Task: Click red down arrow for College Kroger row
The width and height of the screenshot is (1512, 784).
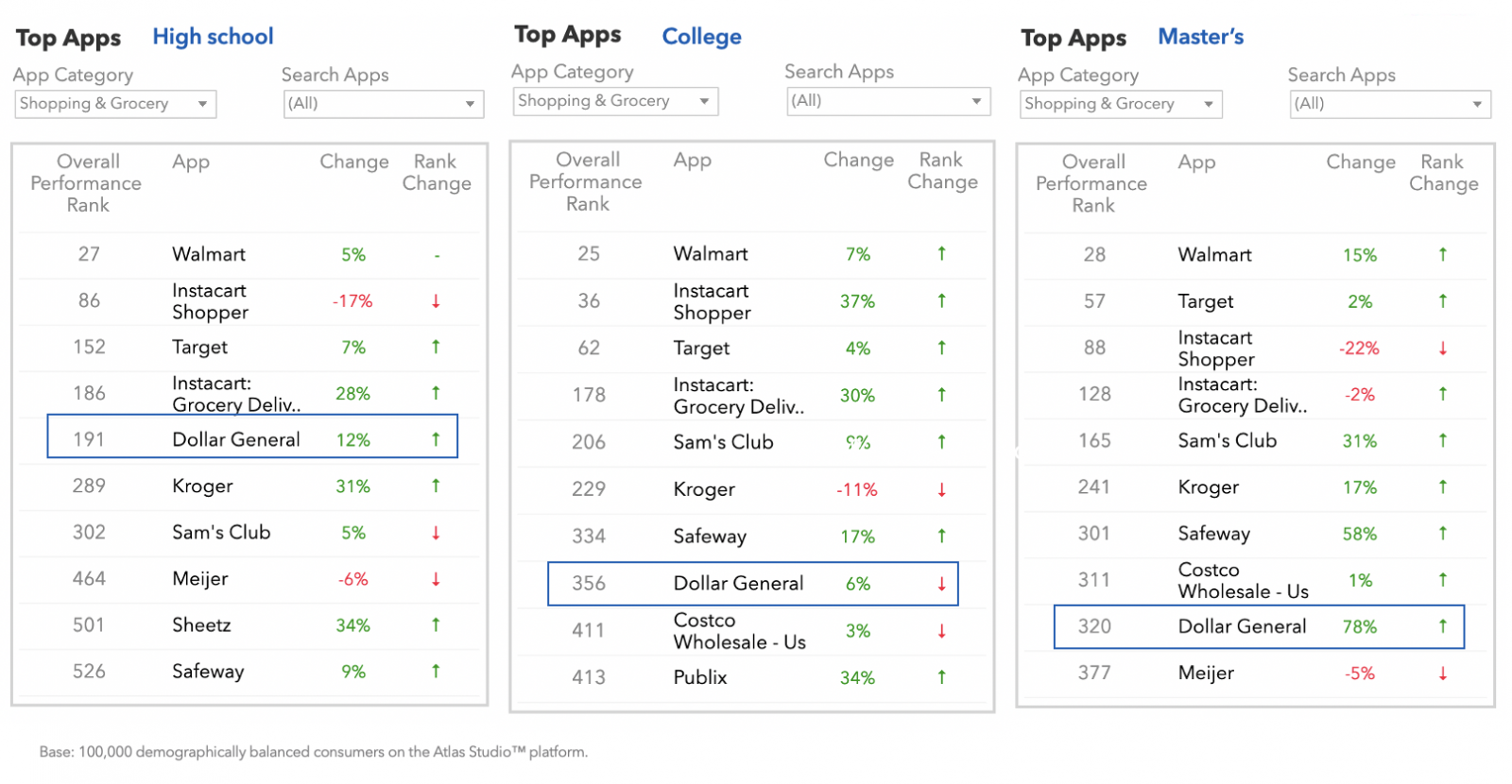Action: (x=941, y=489)
